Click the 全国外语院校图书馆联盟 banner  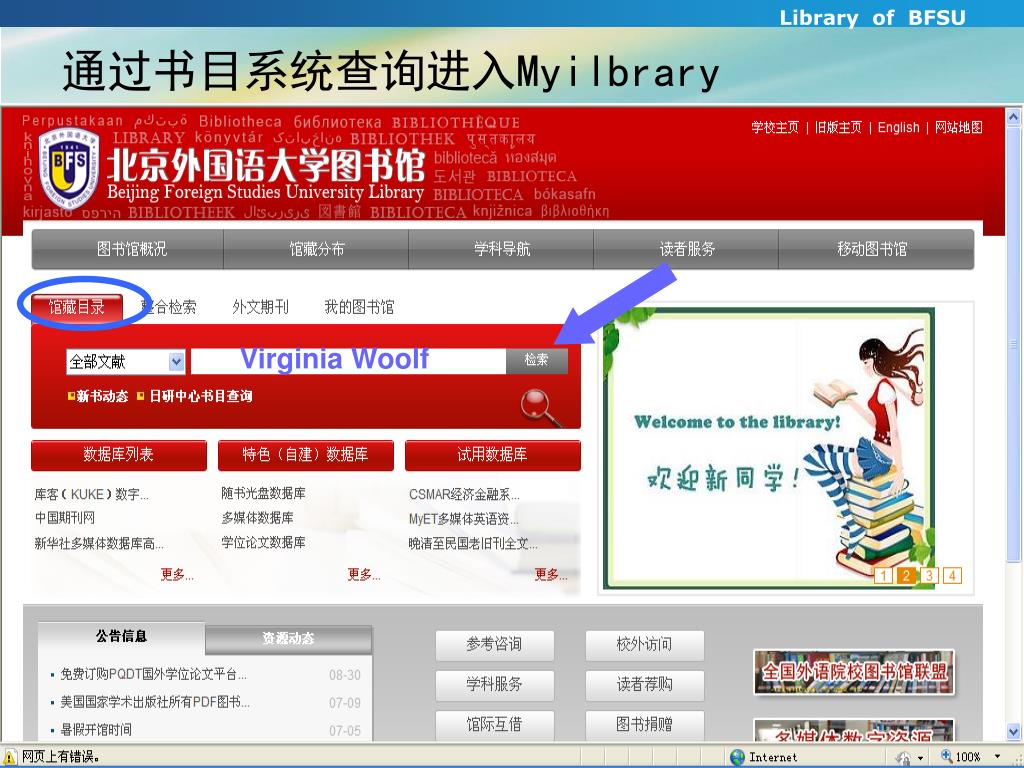point(854,672)
